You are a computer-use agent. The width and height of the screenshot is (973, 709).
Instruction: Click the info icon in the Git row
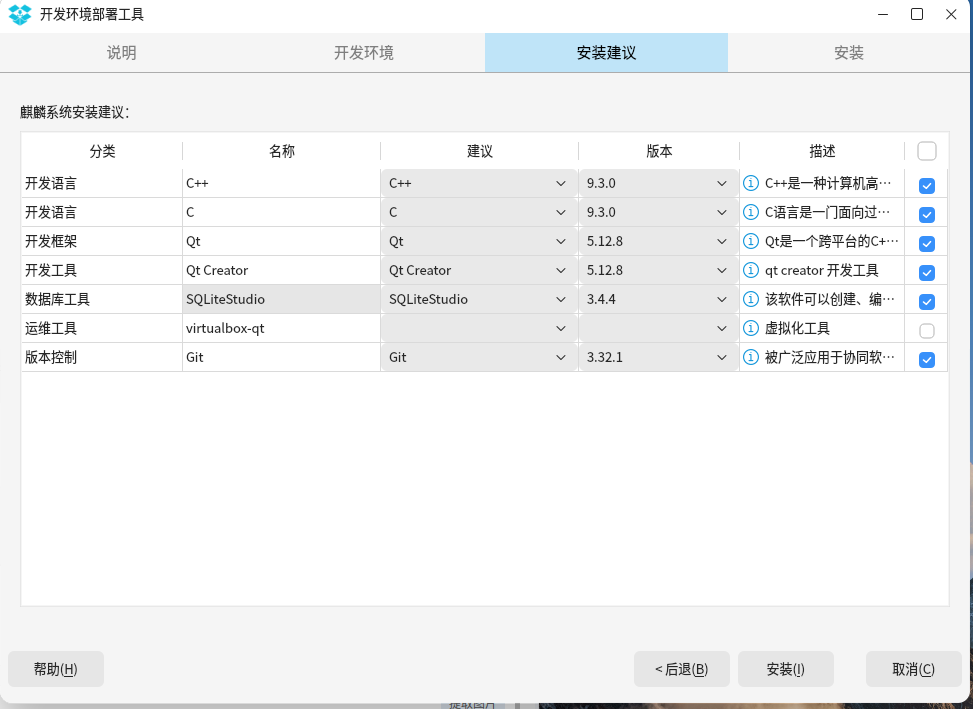(x=751, y=357)
